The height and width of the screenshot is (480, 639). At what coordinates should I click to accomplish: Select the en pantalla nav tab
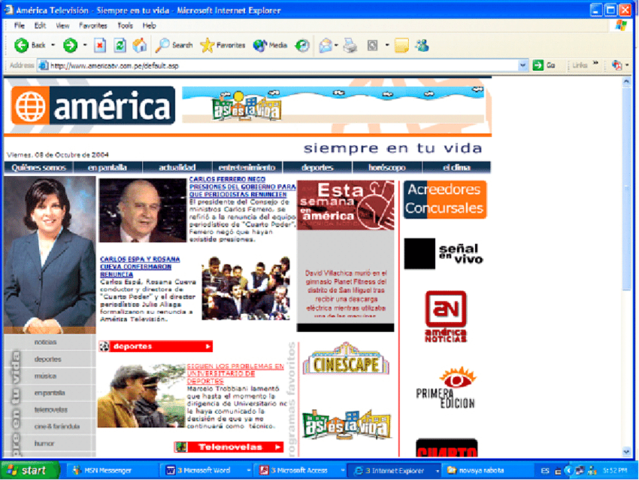click(x=108, y=167)
